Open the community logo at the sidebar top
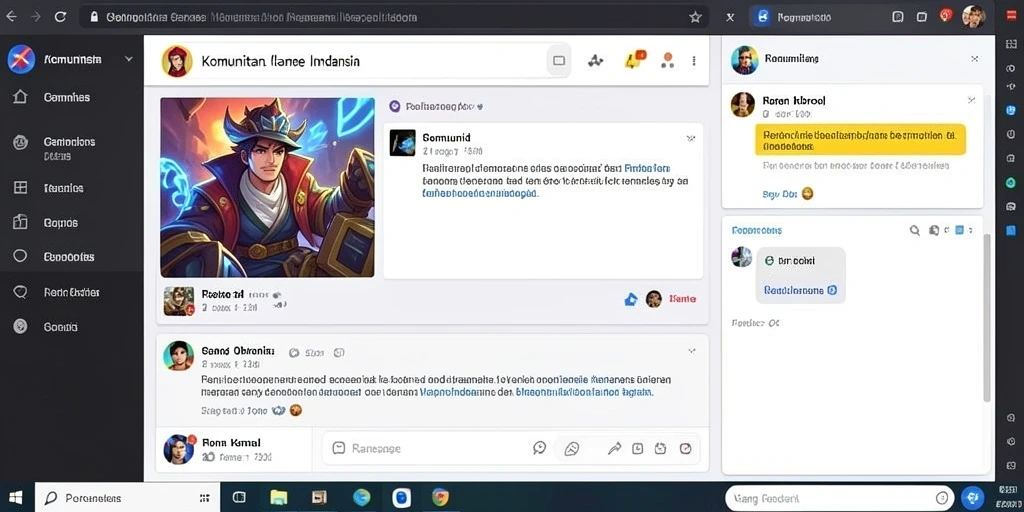 (21, 59)
